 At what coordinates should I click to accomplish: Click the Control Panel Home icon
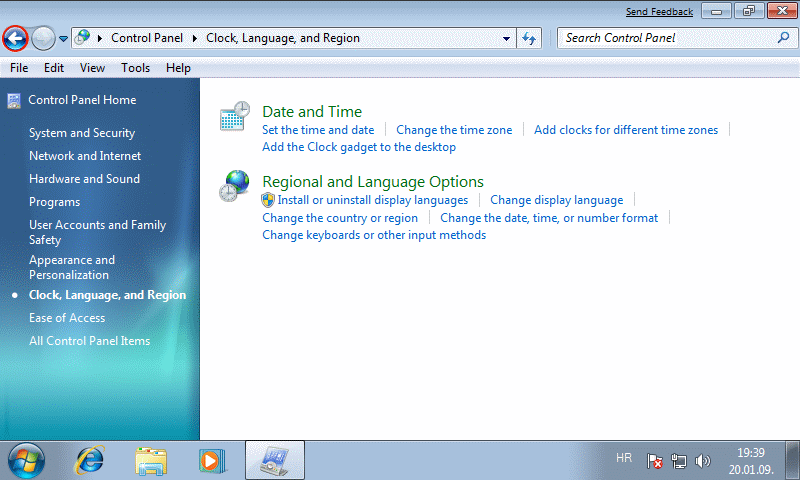coord(14,100)
